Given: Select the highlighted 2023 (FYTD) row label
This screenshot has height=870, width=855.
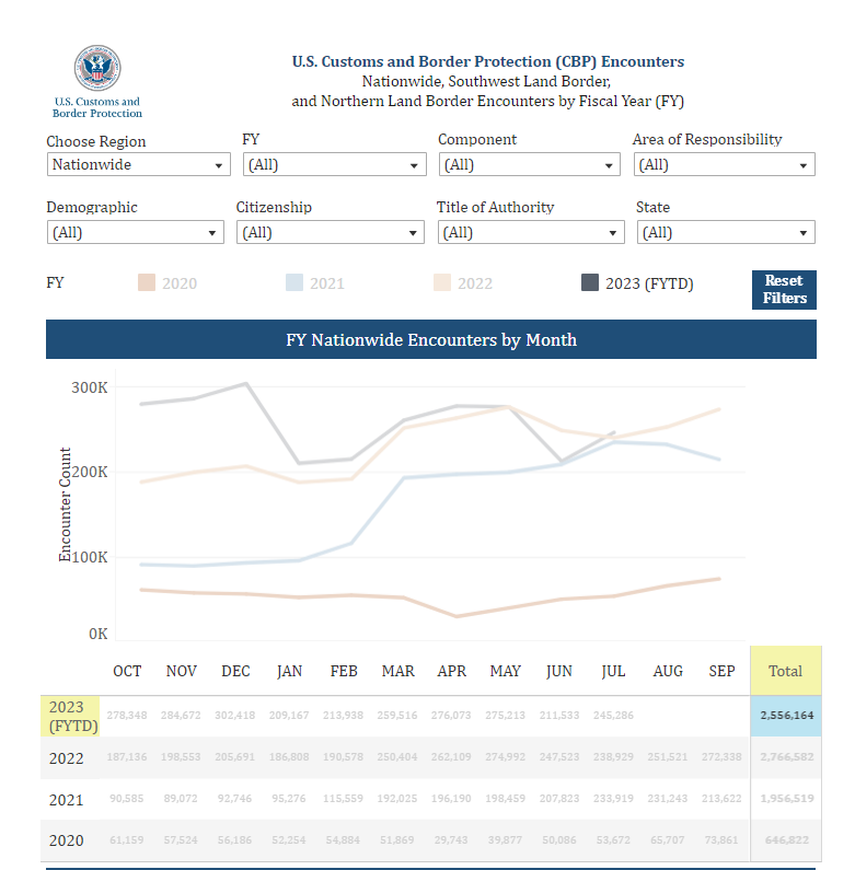Looking at the screenshot, I should (x=68, y=714).
